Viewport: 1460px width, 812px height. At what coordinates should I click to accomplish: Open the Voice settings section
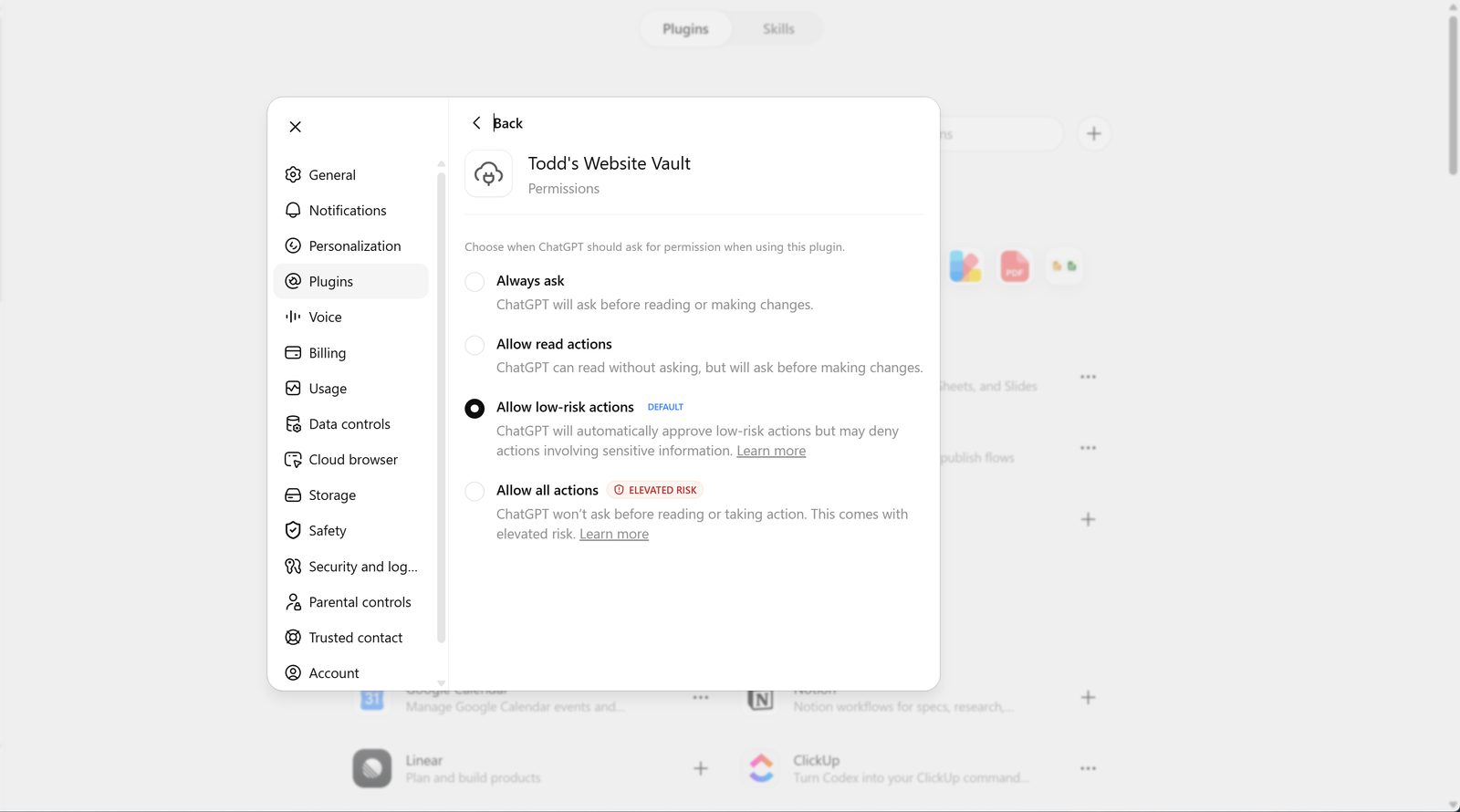tap(350, 317)
